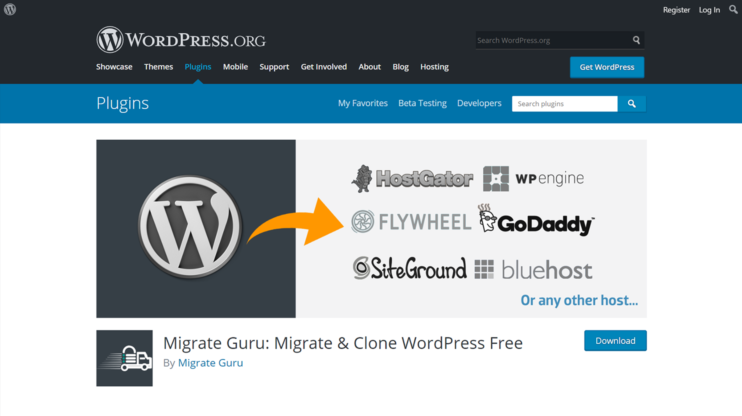Screen dimensions: 742x416
Task: Click the Plugins page heading
Action: pyautogui.click(x=123, y=103)
